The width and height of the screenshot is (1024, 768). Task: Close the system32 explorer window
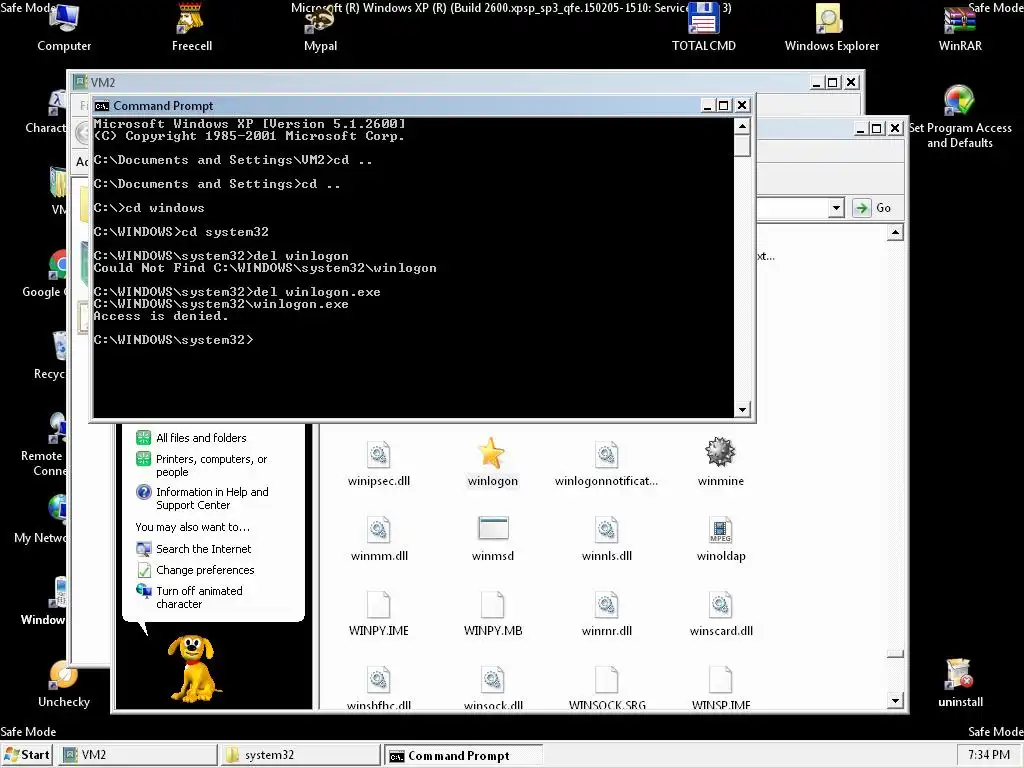pos(895,128)
